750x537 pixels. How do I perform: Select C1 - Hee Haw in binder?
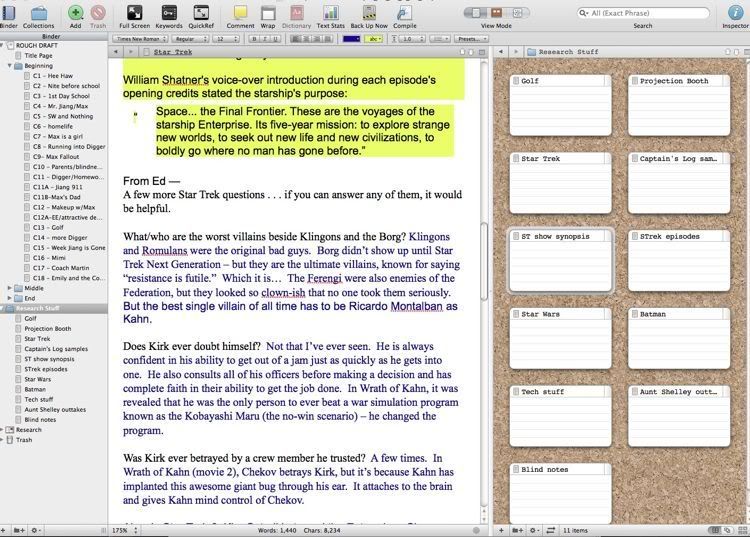(53, 76)
